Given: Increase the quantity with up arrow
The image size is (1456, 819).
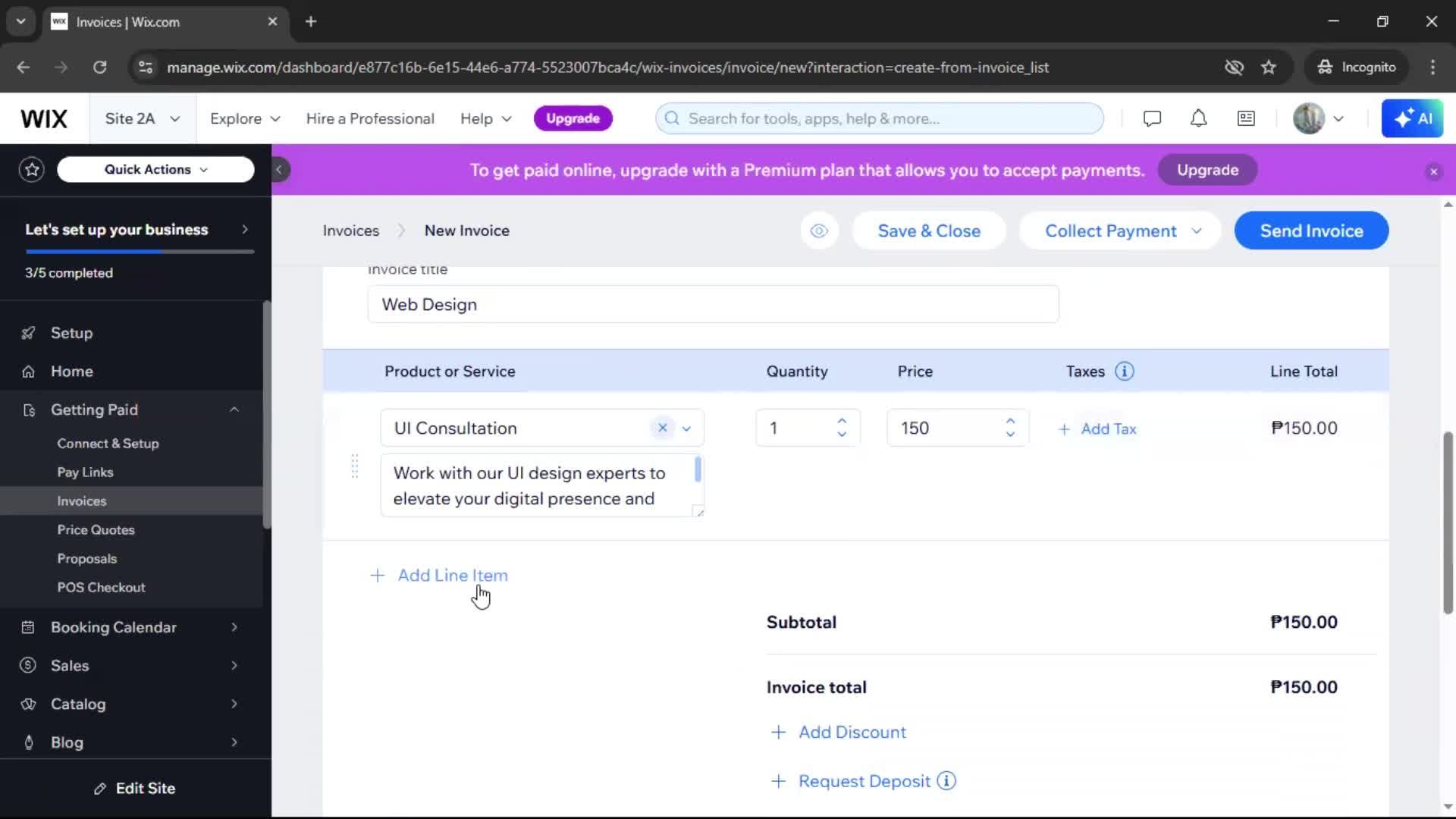Looking at the screenshot, I should click(842, 421).
